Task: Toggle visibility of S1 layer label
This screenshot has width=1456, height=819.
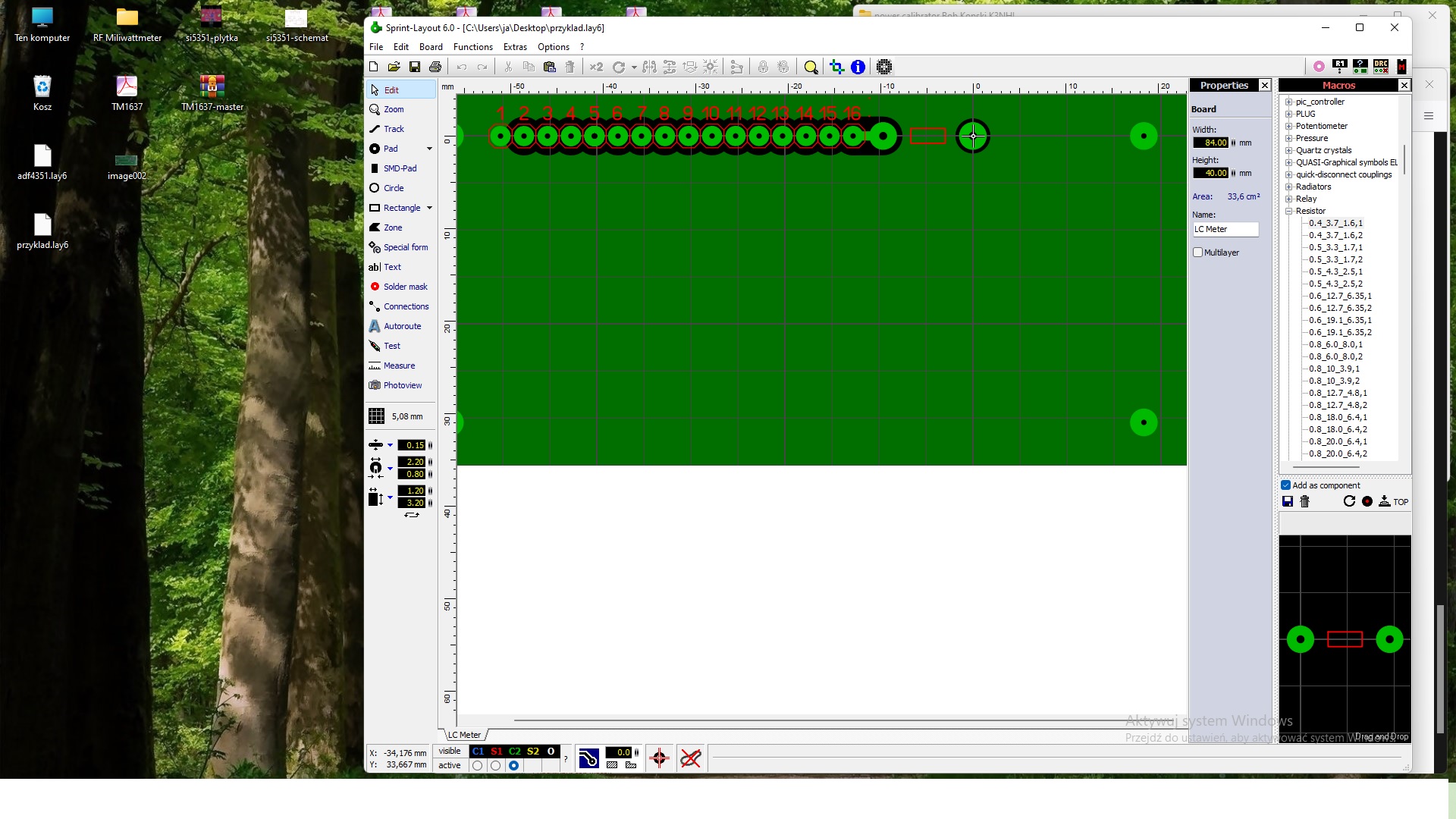Action: pos(496,752)
